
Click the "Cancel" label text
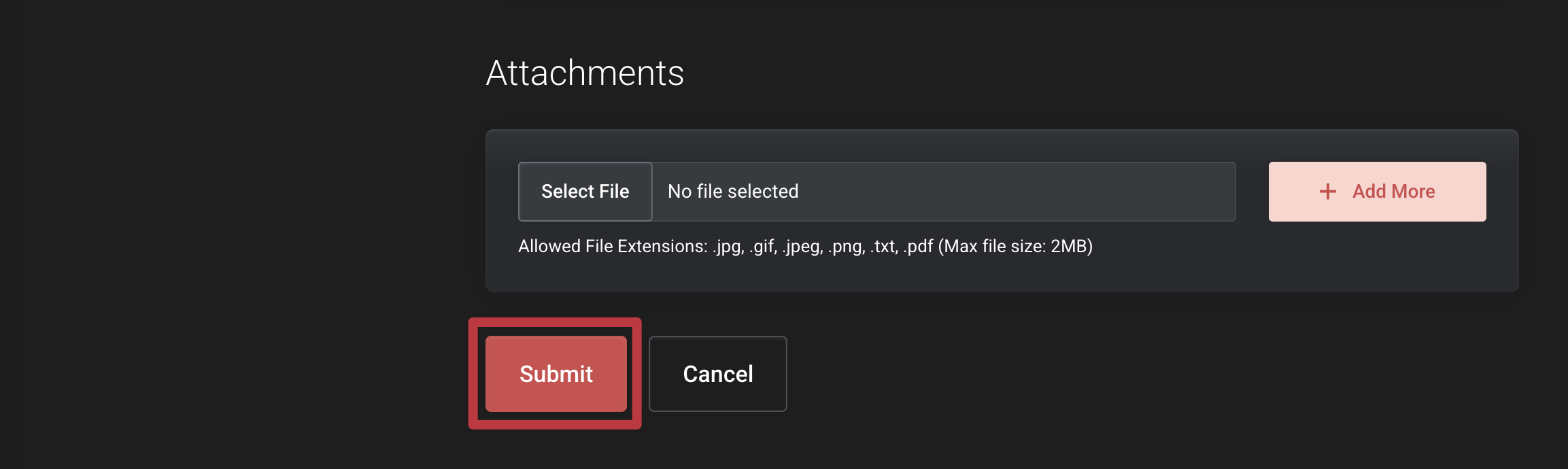(717, 374)
